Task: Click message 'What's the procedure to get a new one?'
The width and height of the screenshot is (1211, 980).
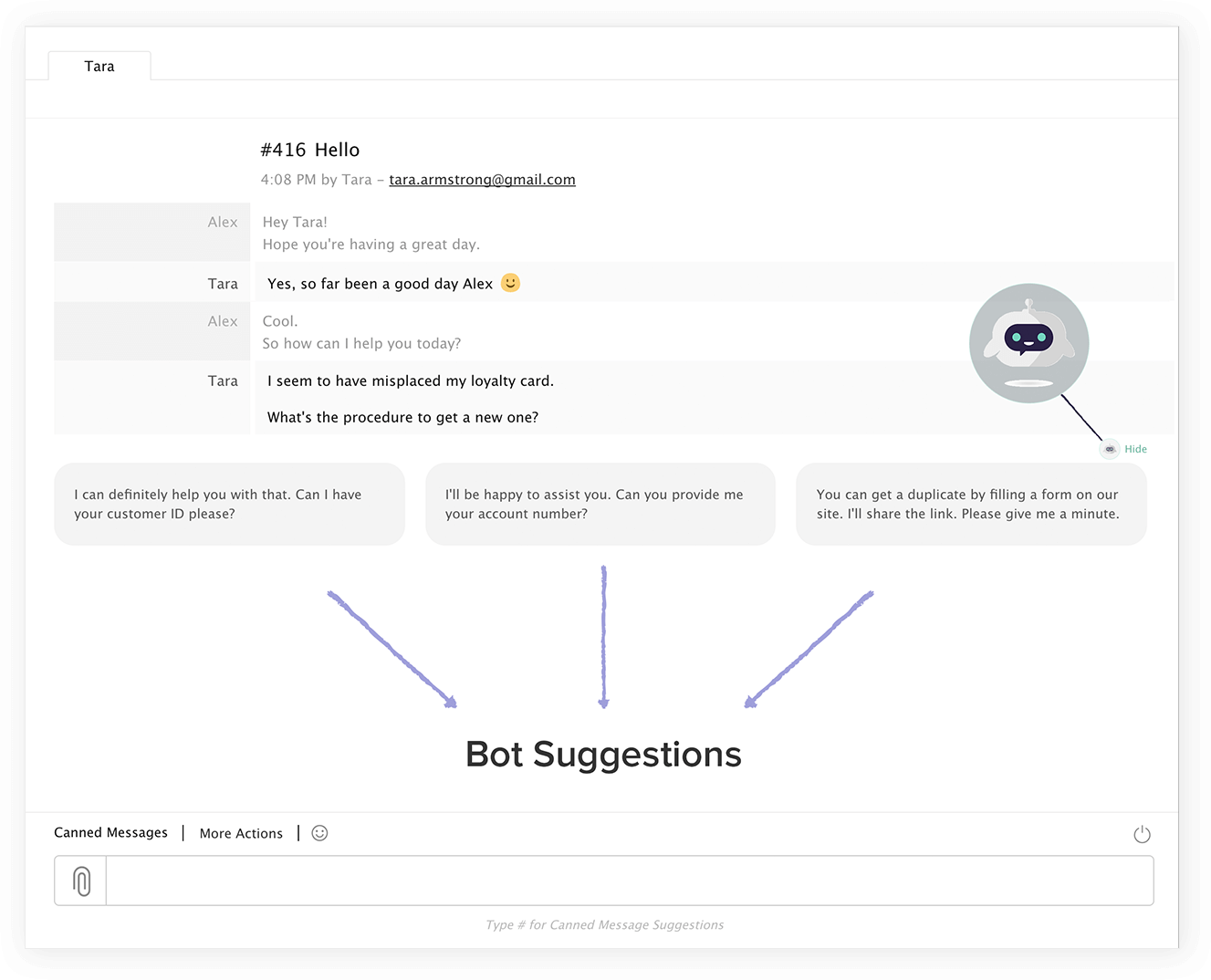Action: point(402,417)
